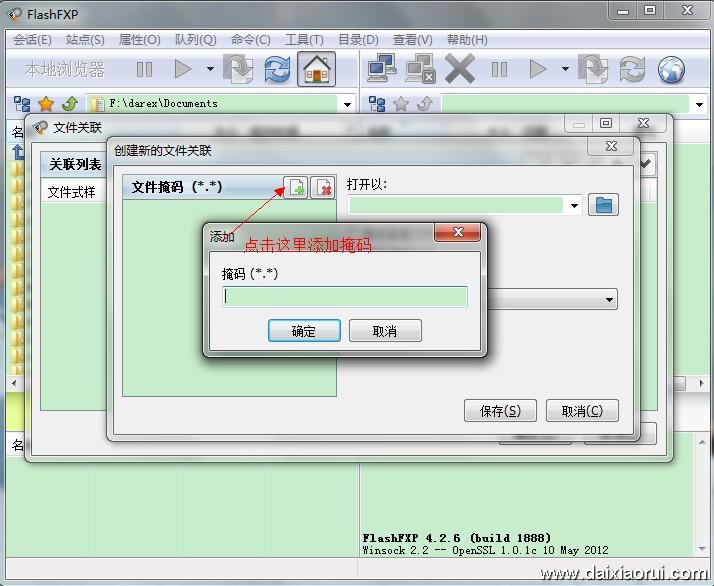Open the 目录(D) menu
714x586 pixels.
[x=358, y=40]
